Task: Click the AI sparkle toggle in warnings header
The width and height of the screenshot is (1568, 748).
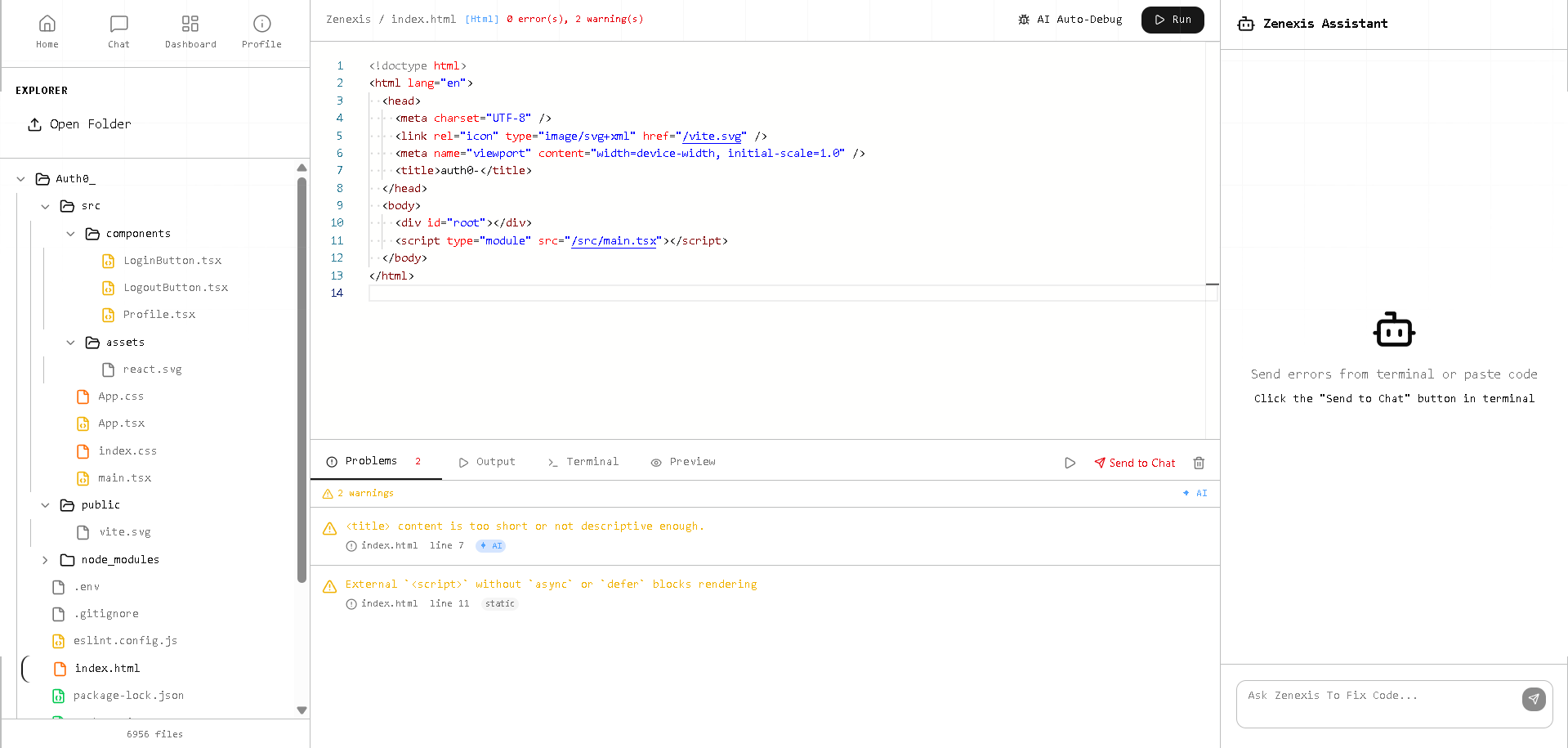Action: pos(1195,493)
